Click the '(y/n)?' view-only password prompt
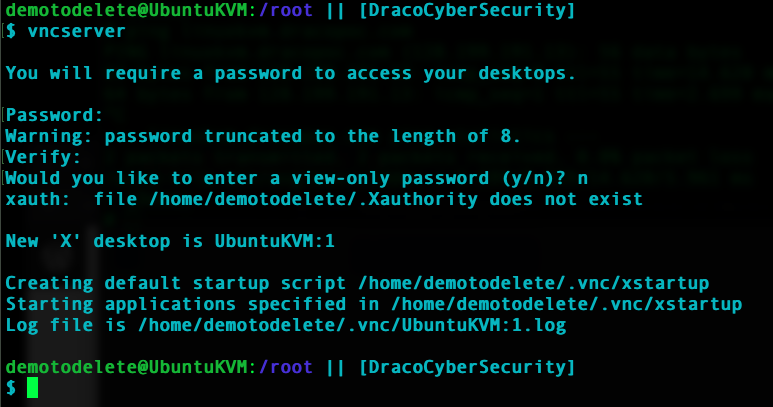The height and width of the screenshot is (407, 773). tap(534, 178)
